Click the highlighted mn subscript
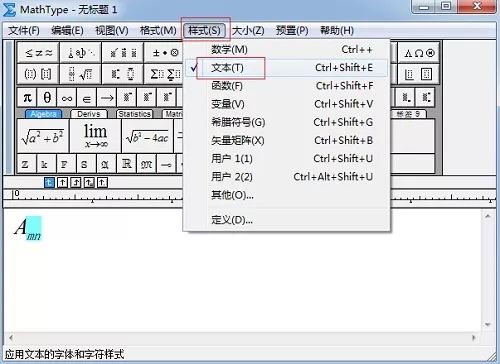500x364 pixels. [34, 236]
